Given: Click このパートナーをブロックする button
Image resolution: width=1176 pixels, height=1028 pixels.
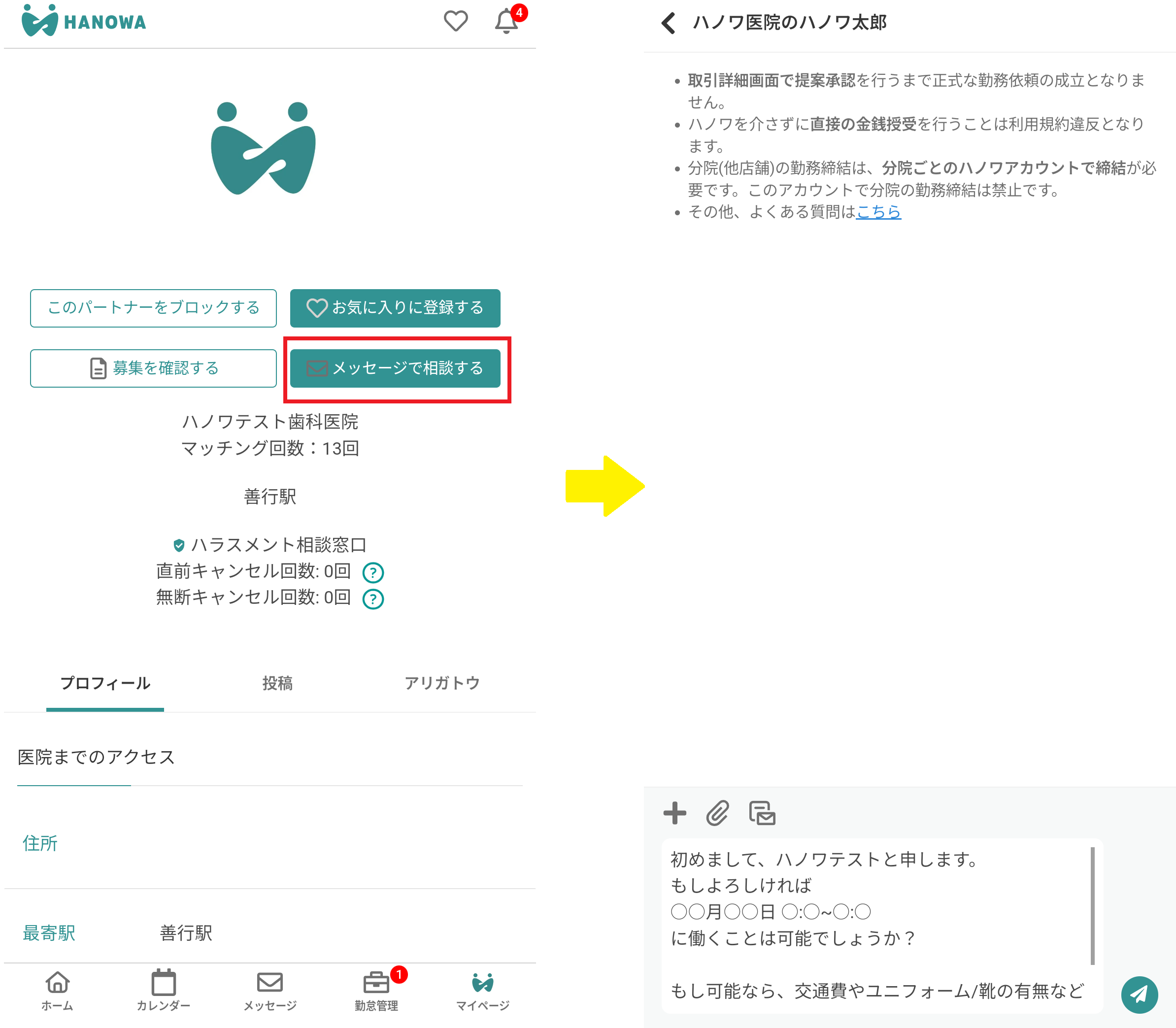Looking at the screenshot, I should 153,308.
